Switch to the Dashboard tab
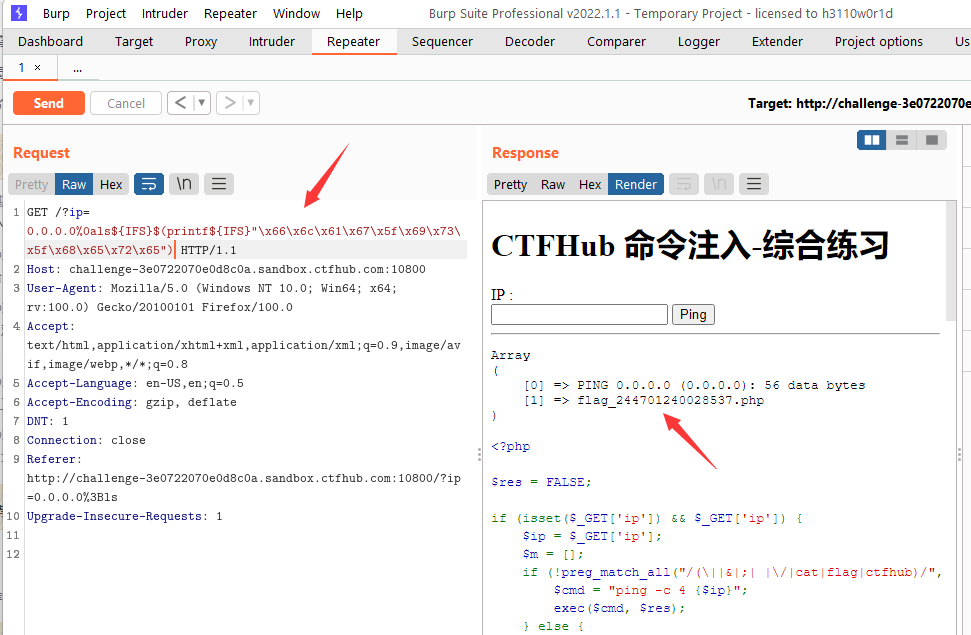 click(50, 42)
